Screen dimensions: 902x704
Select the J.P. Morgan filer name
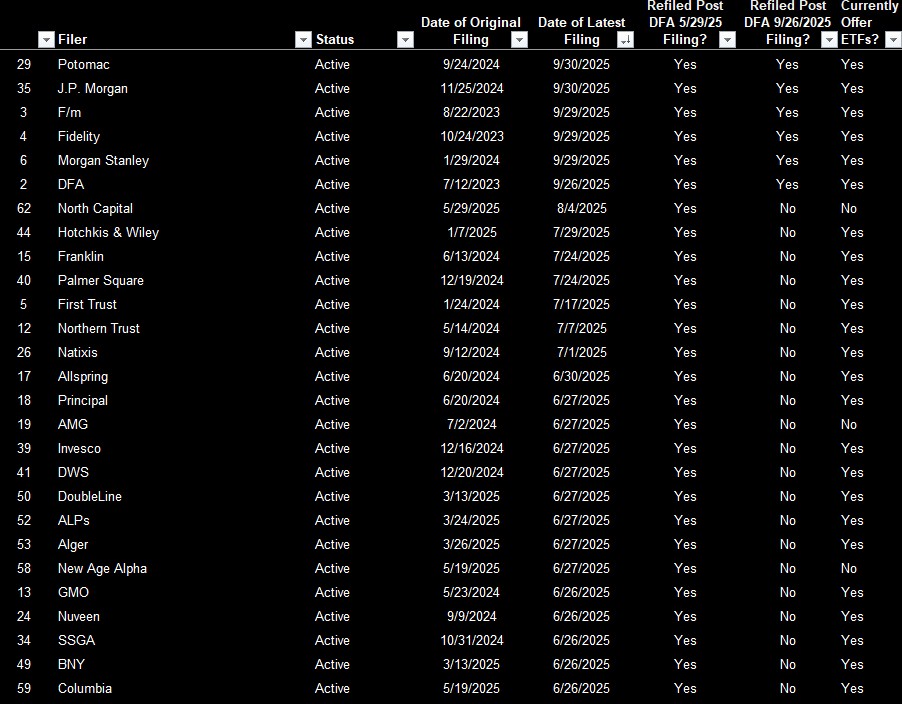pos(93,88)
